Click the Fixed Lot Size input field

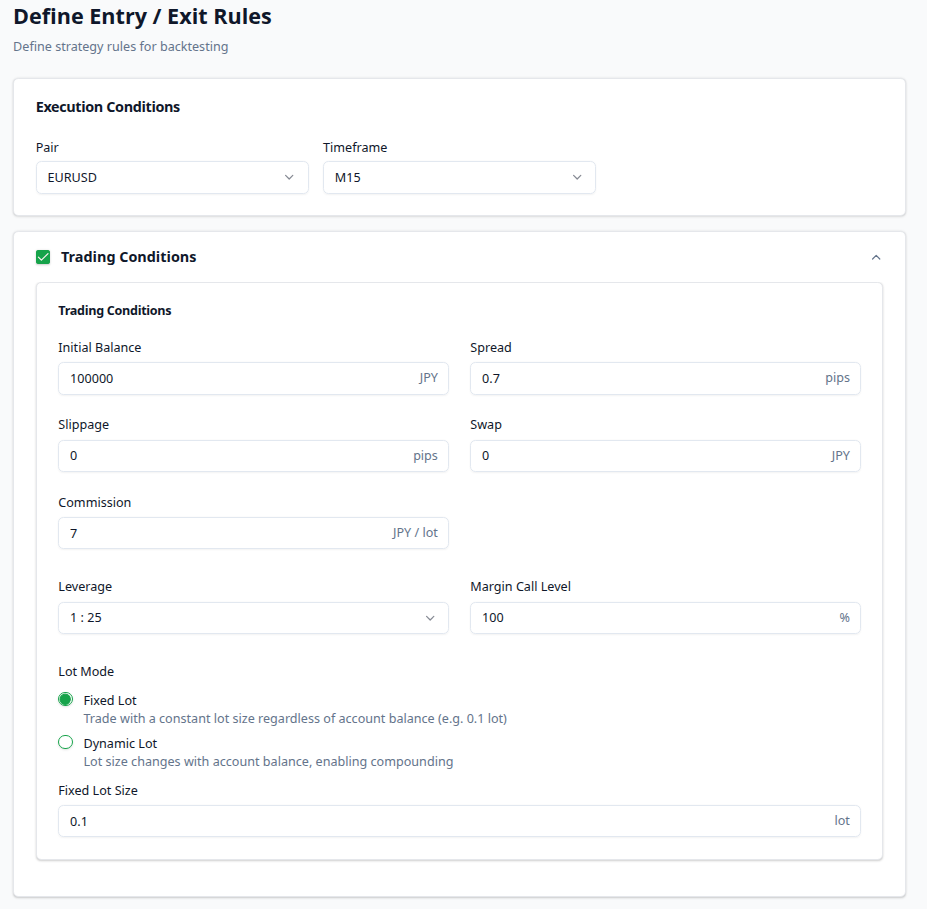click(x=445, y=821)
